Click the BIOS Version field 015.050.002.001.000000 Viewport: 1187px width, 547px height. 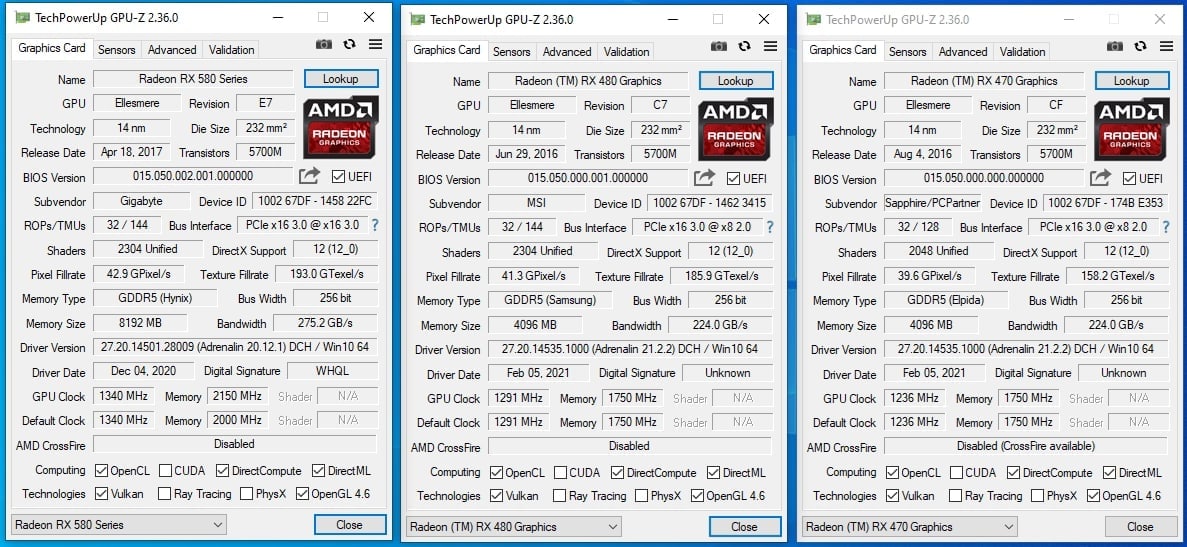193,176
